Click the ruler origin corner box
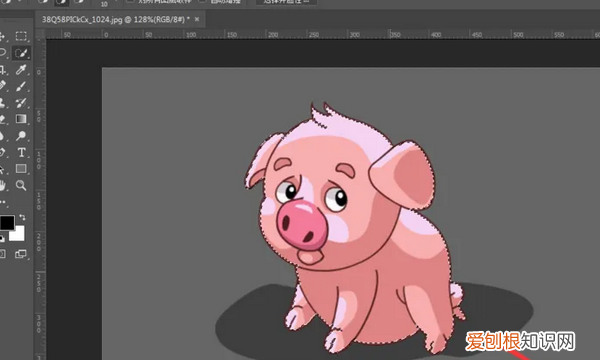This screenshot has height=360, width=600. [41, 34]
